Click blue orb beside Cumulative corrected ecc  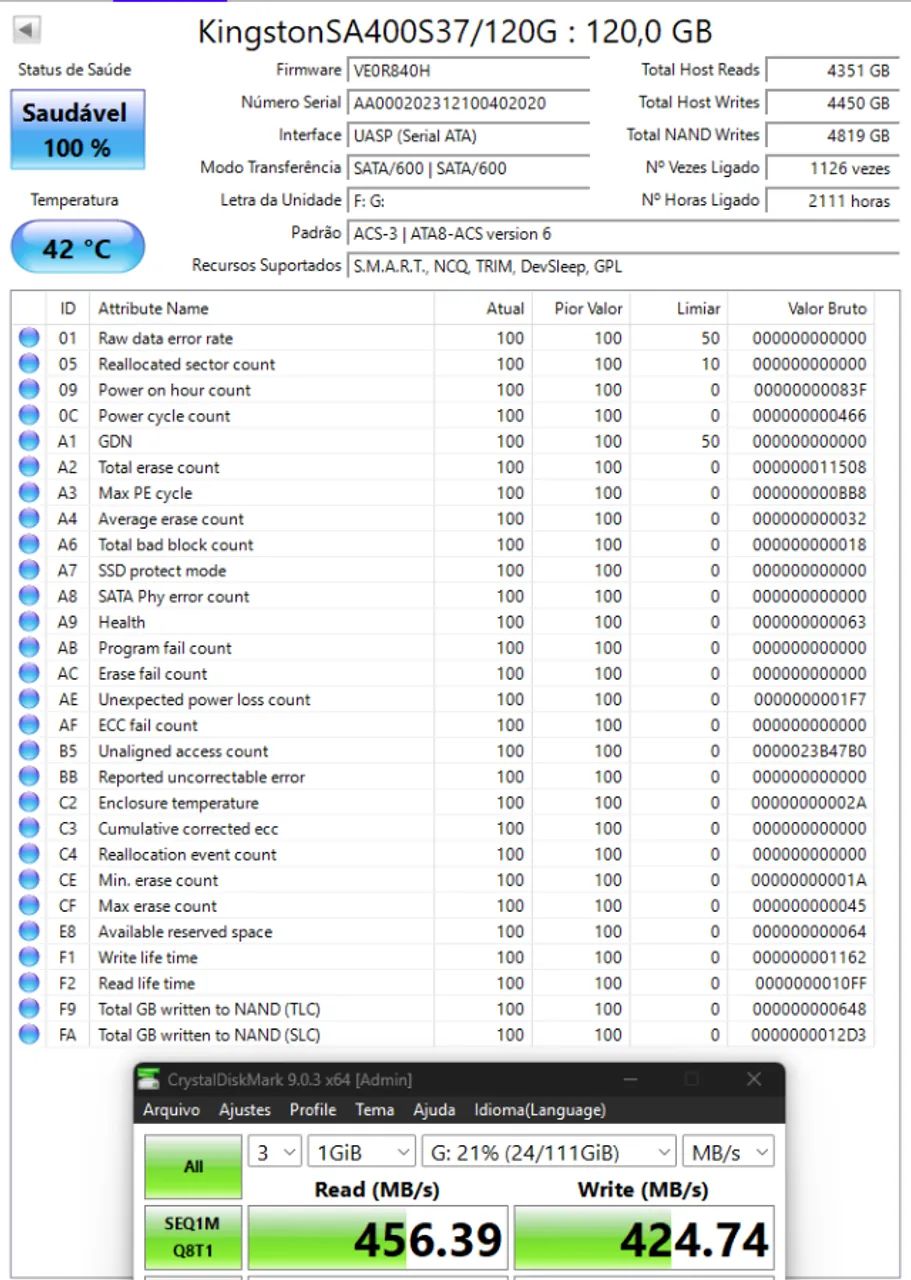pyautogui.click(x=29, y=829)
